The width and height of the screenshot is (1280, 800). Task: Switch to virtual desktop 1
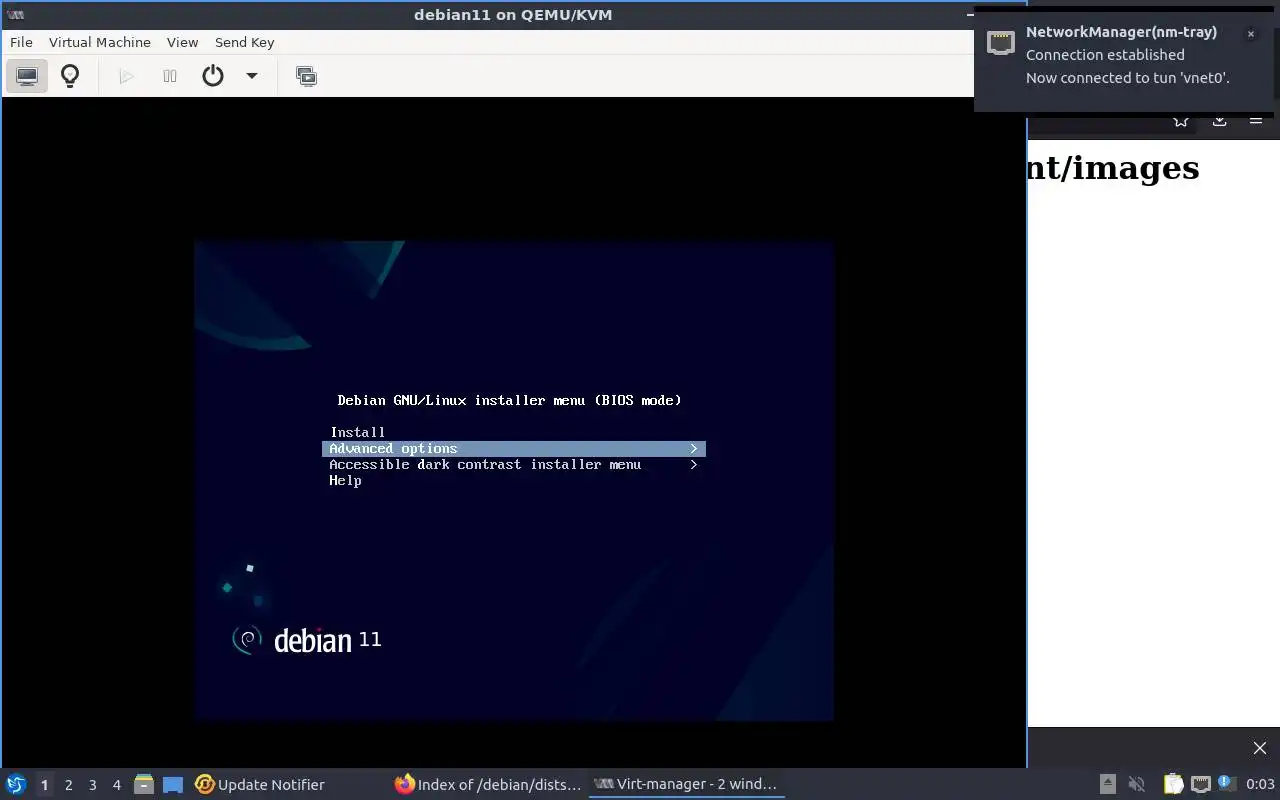point(44,785)
